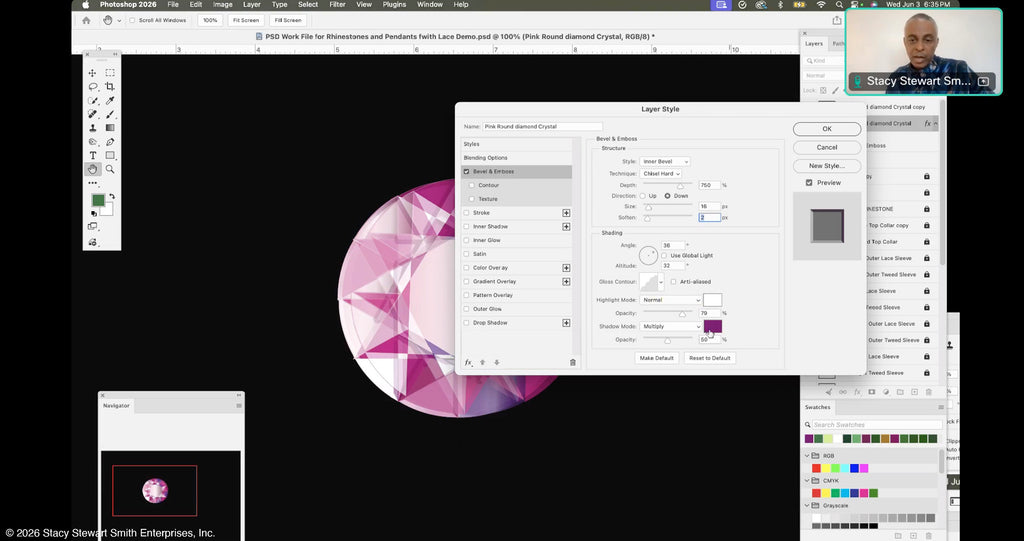
Task: Uncheck the Bevel & Emboss effect
Action: tap(466, 171)
